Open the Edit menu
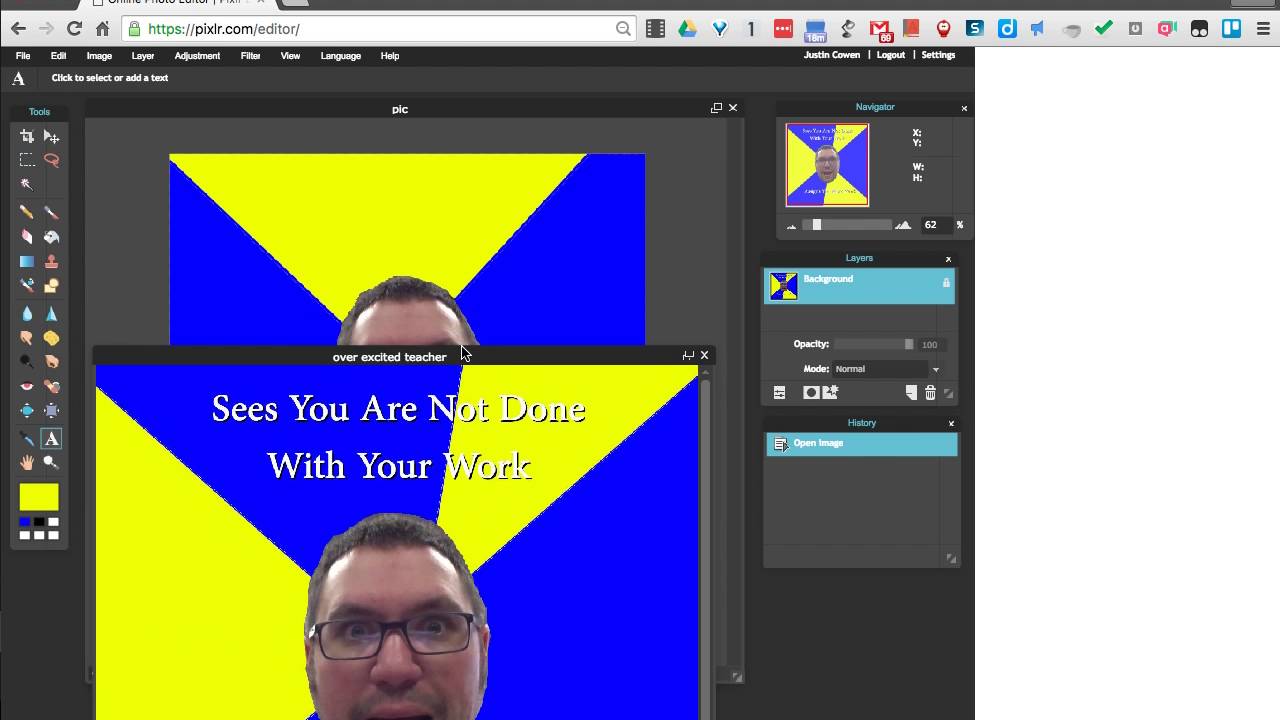Viewport: 1280px width, 720px height. pos(59,56)
